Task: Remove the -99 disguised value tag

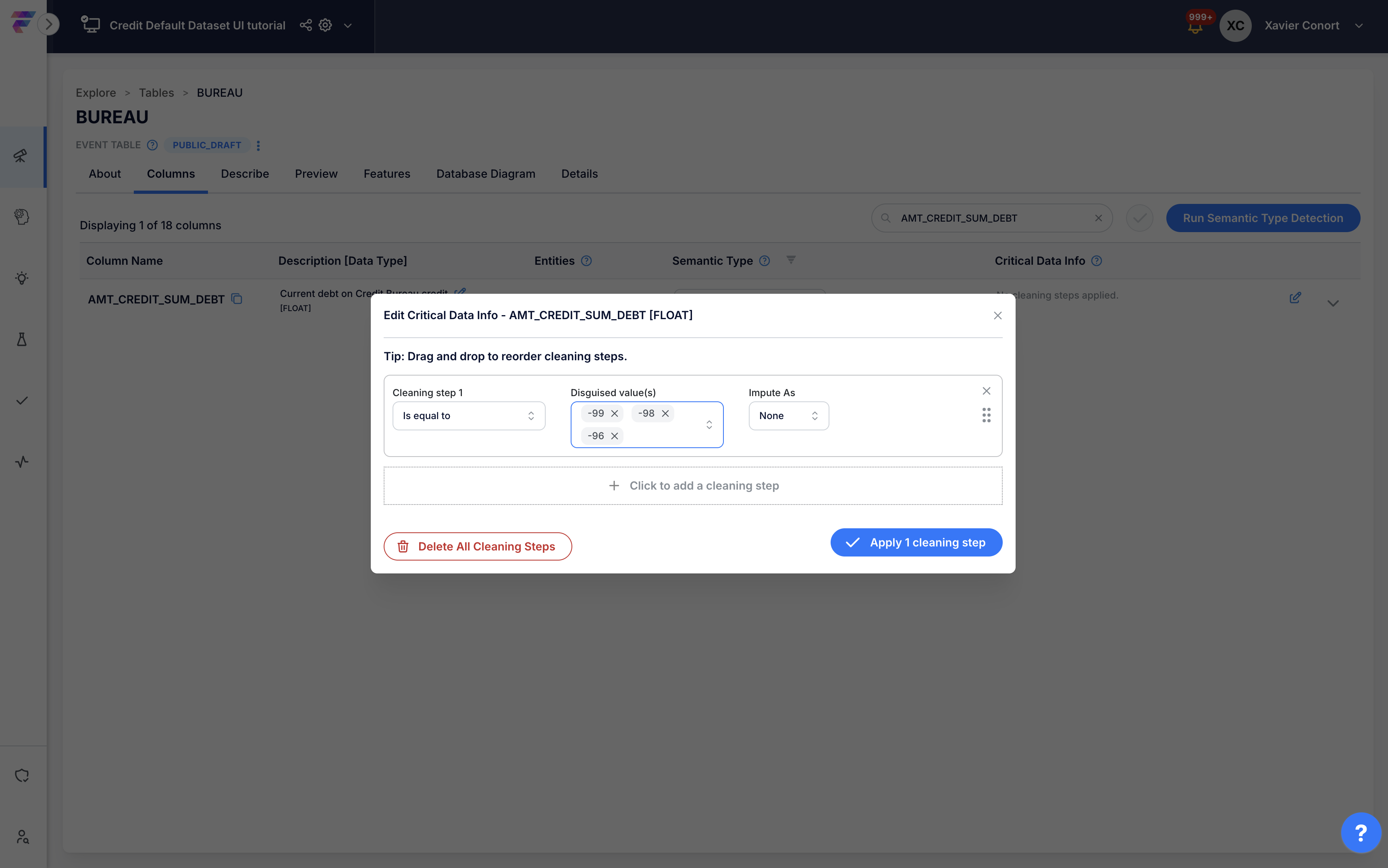Action: [614, 413]
